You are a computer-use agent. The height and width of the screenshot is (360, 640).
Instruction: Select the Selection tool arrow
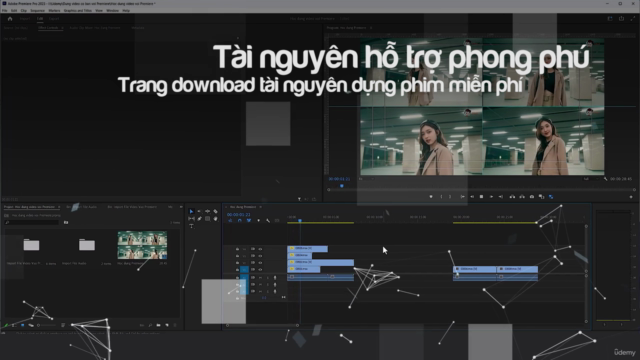point(191,211)
